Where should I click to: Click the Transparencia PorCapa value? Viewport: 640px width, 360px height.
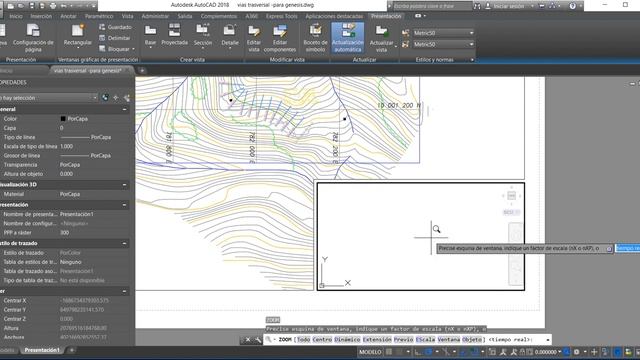point(70,165)
